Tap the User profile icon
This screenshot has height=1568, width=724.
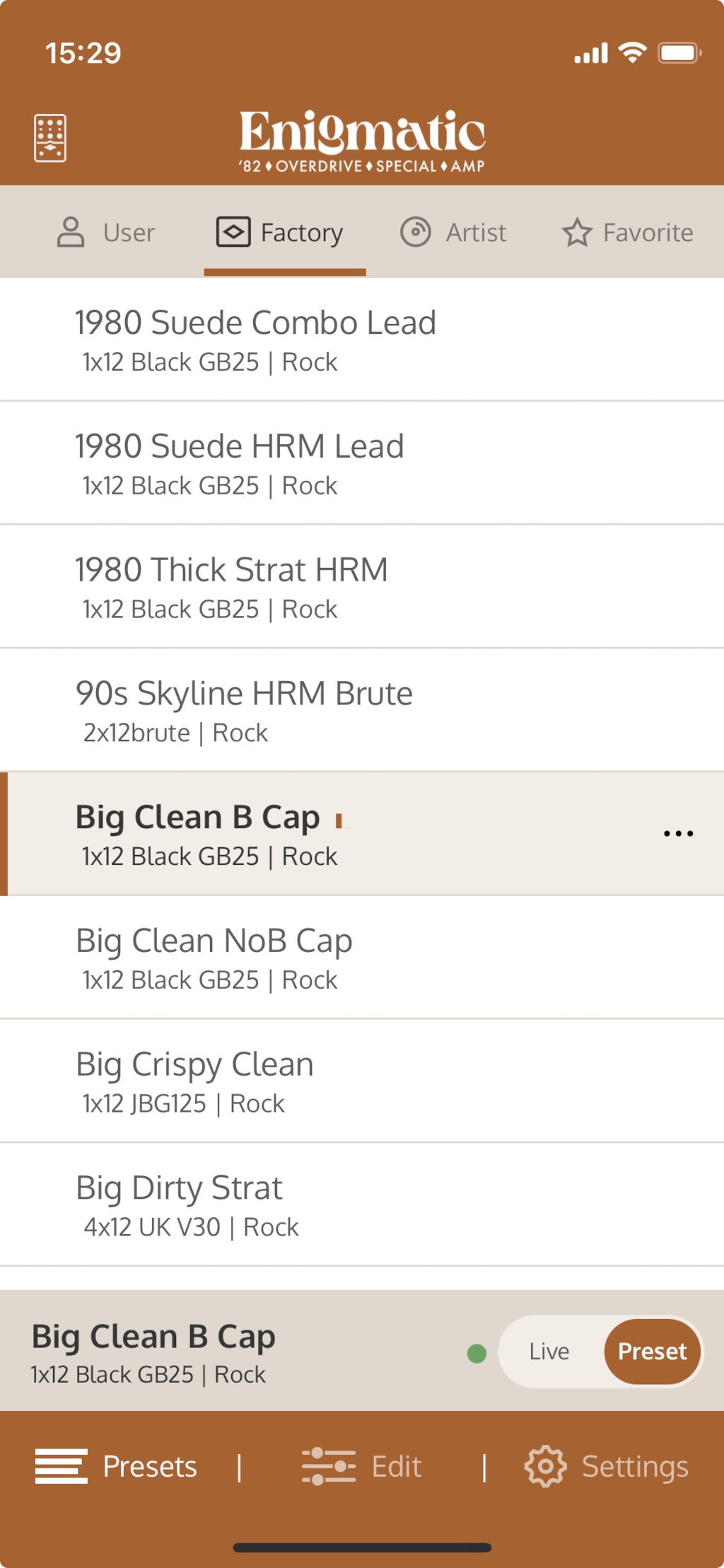71,232
